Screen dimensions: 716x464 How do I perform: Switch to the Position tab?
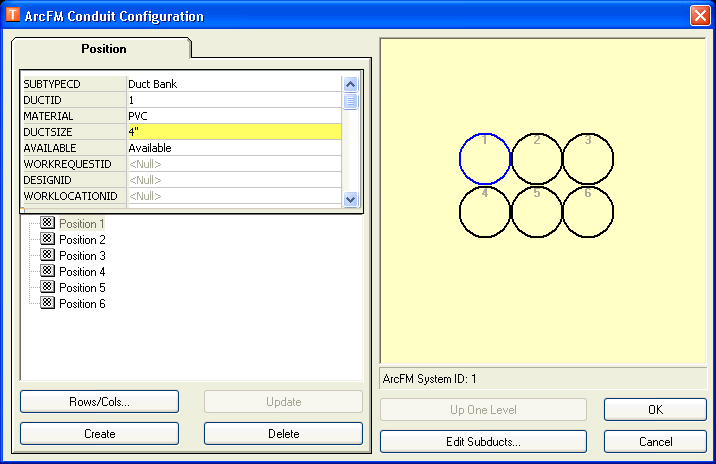[x=103, y=48]
